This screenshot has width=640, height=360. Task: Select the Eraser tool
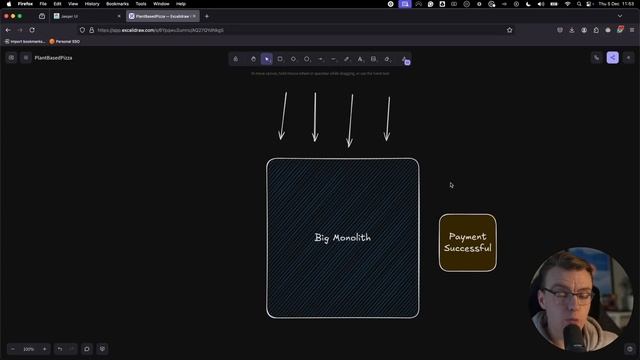point(387,59)
